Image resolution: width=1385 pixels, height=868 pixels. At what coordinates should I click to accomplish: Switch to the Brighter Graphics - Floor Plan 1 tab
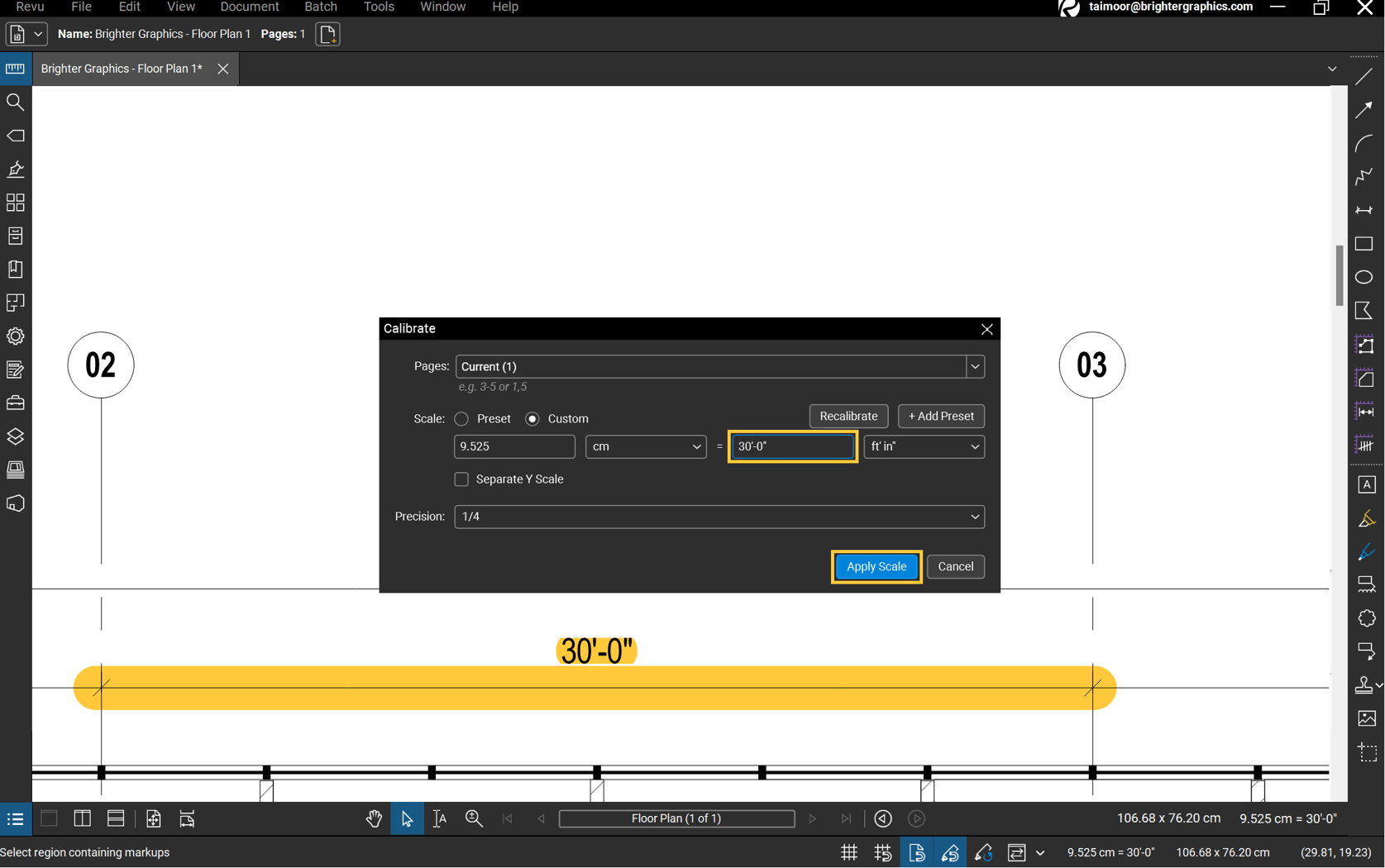pyautogui.click(x=121, y=69)
